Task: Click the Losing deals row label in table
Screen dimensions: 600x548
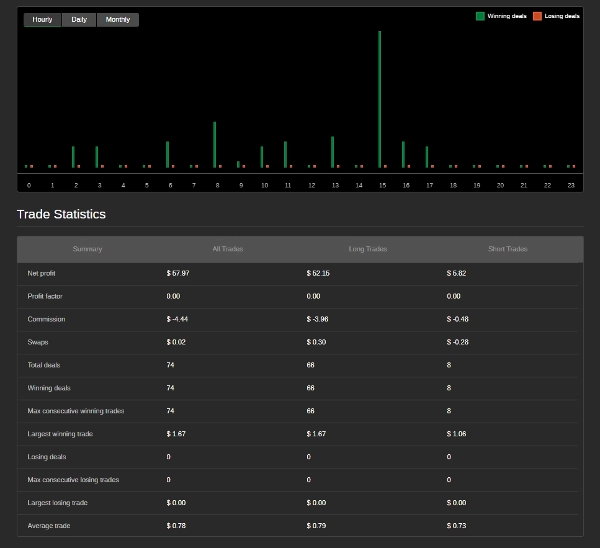Action: pos(47,457)
